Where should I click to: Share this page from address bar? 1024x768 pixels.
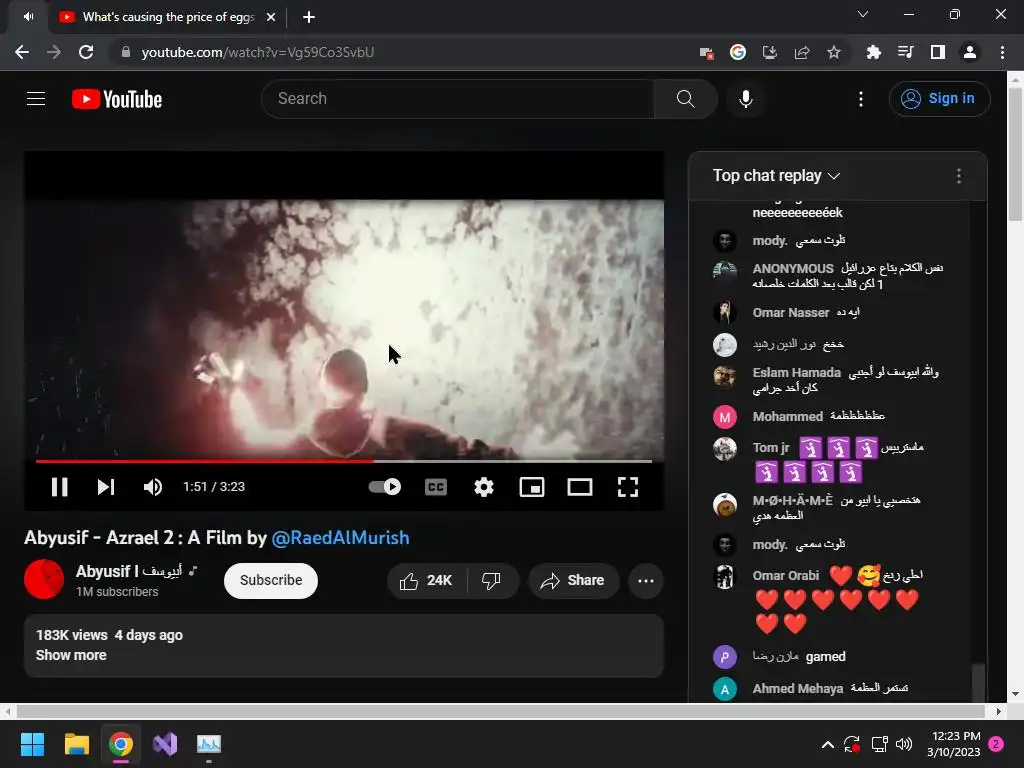(802, 52)
